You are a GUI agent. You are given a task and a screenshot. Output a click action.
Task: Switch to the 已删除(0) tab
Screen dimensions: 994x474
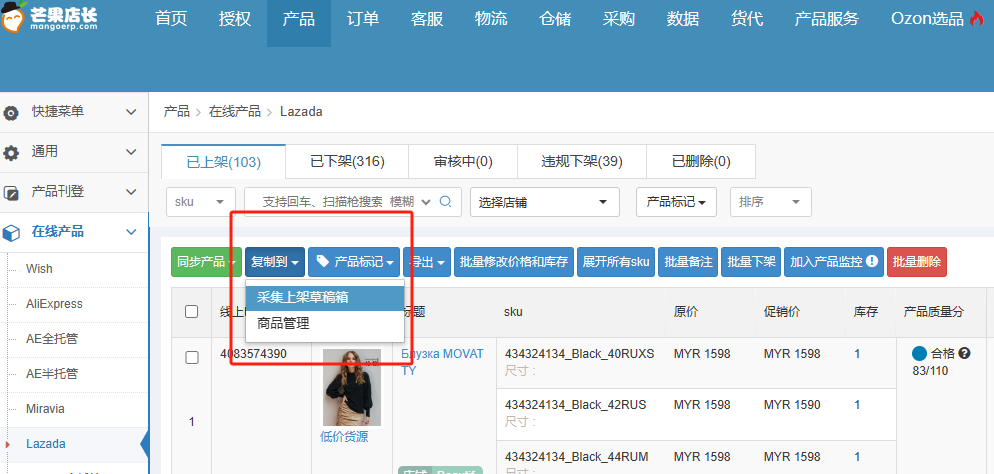coord(701,162)
